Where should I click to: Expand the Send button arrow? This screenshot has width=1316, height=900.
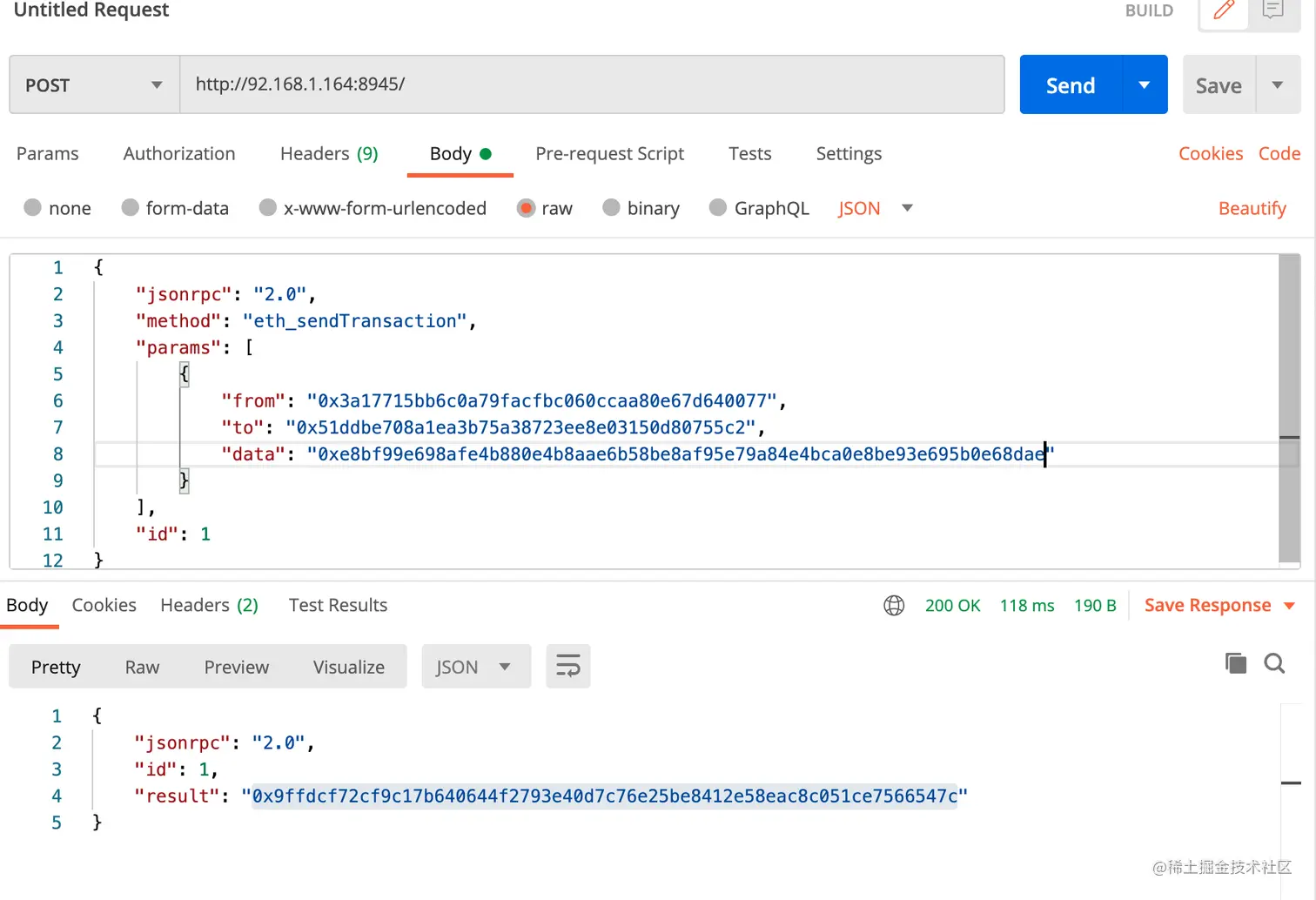1145,85
